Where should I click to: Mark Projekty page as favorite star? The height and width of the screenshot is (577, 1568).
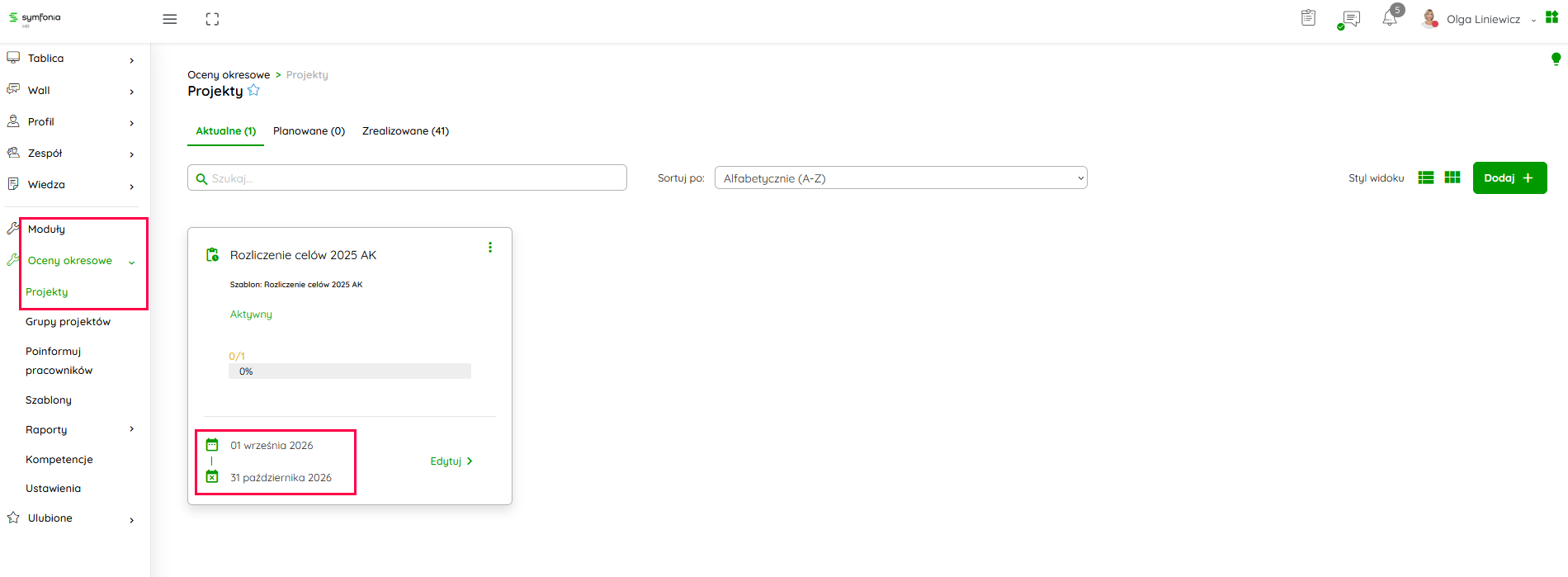tap(253, 90)
